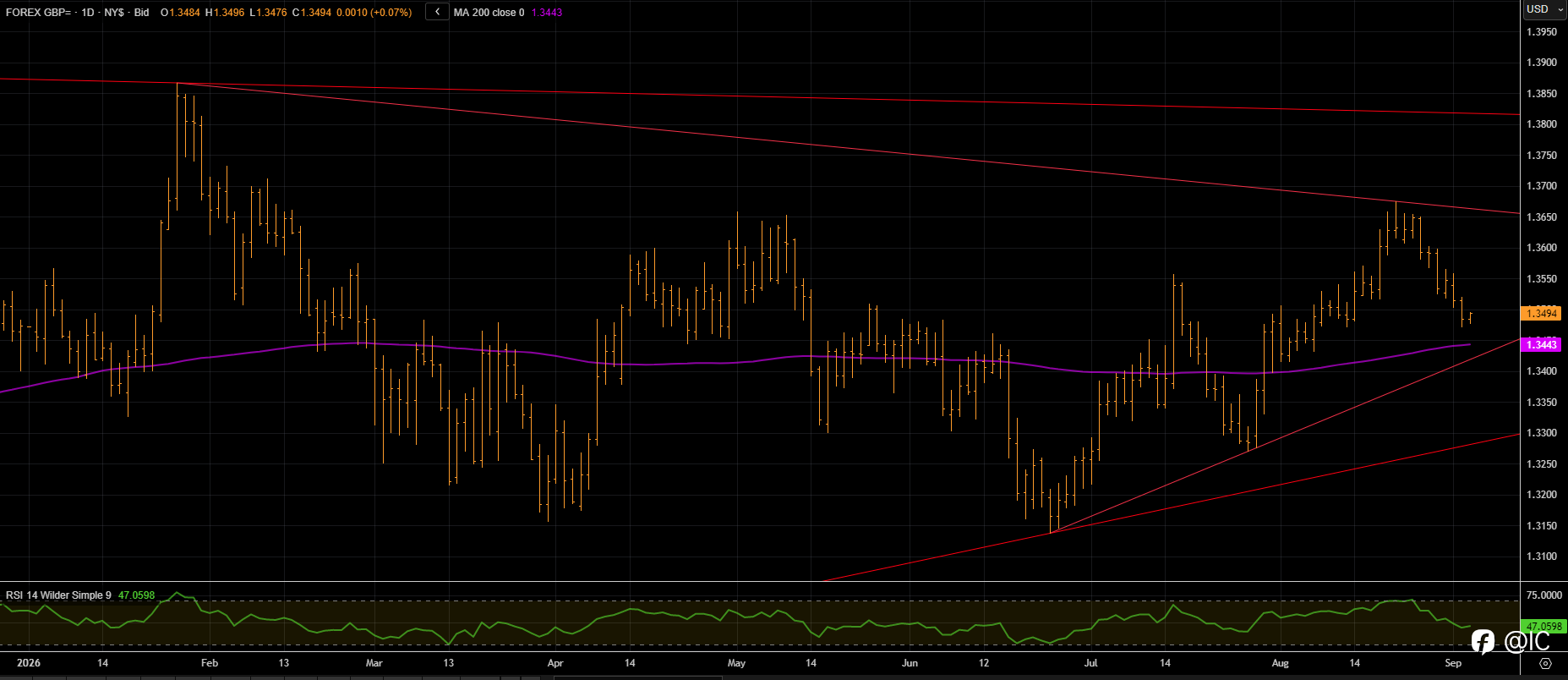Click the Sep label on the time axis
This screenshot has width=1568, height=680.
click(x=1453, y=663)
